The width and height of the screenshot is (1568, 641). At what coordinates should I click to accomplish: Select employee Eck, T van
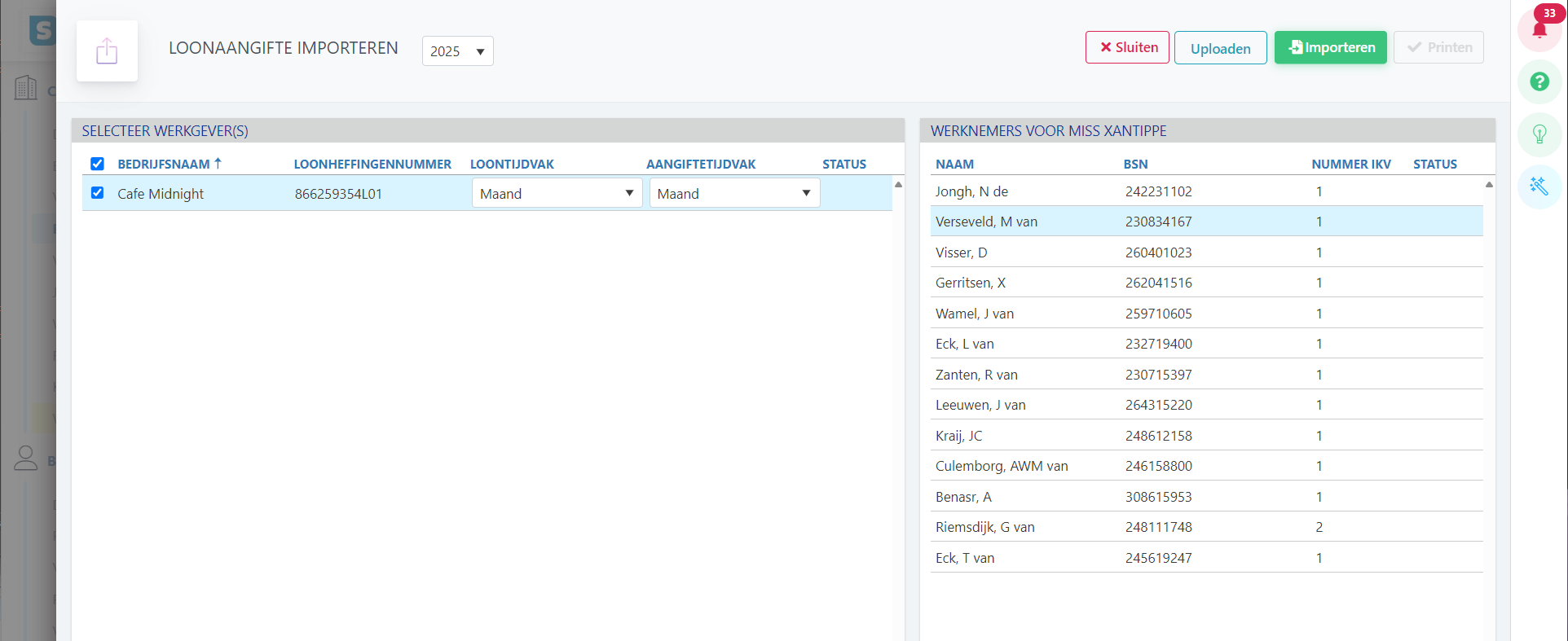click(965, 558)
